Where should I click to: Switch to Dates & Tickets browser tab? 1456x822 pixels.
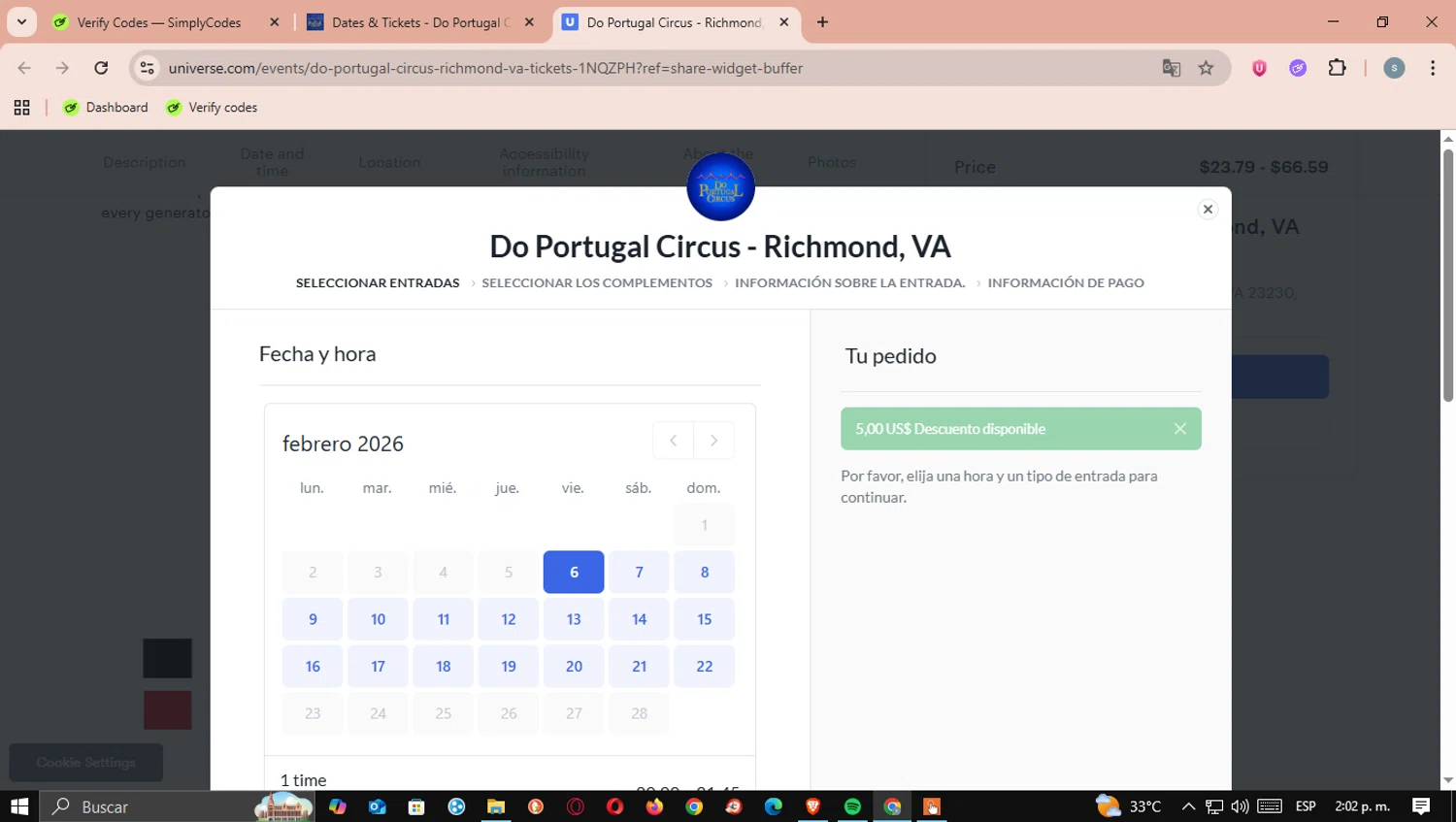(x=420, y=22)
